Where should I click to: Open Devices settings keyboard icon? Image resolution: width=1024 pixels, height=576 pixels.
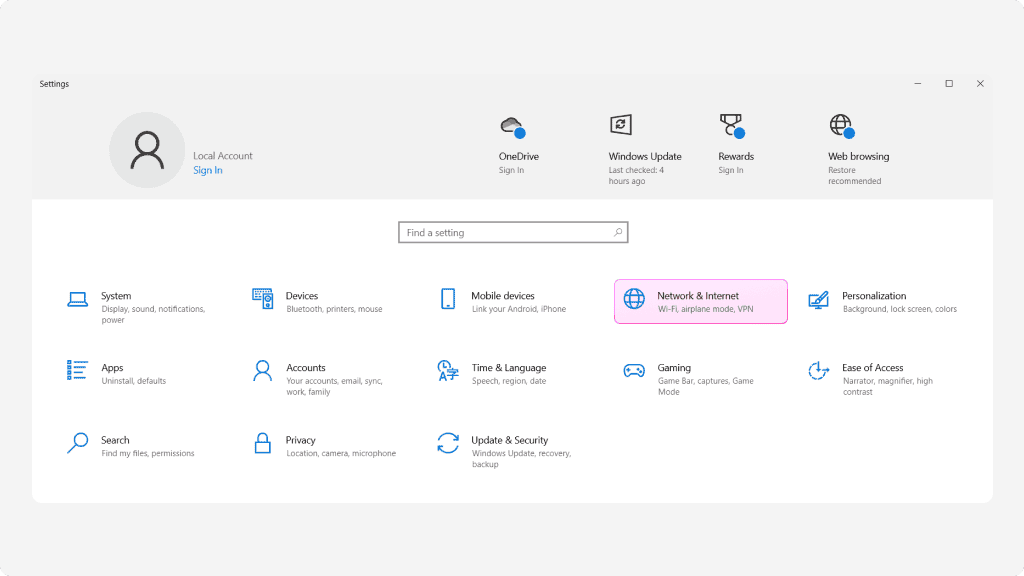pyautogui.click(x=263, y=298)
